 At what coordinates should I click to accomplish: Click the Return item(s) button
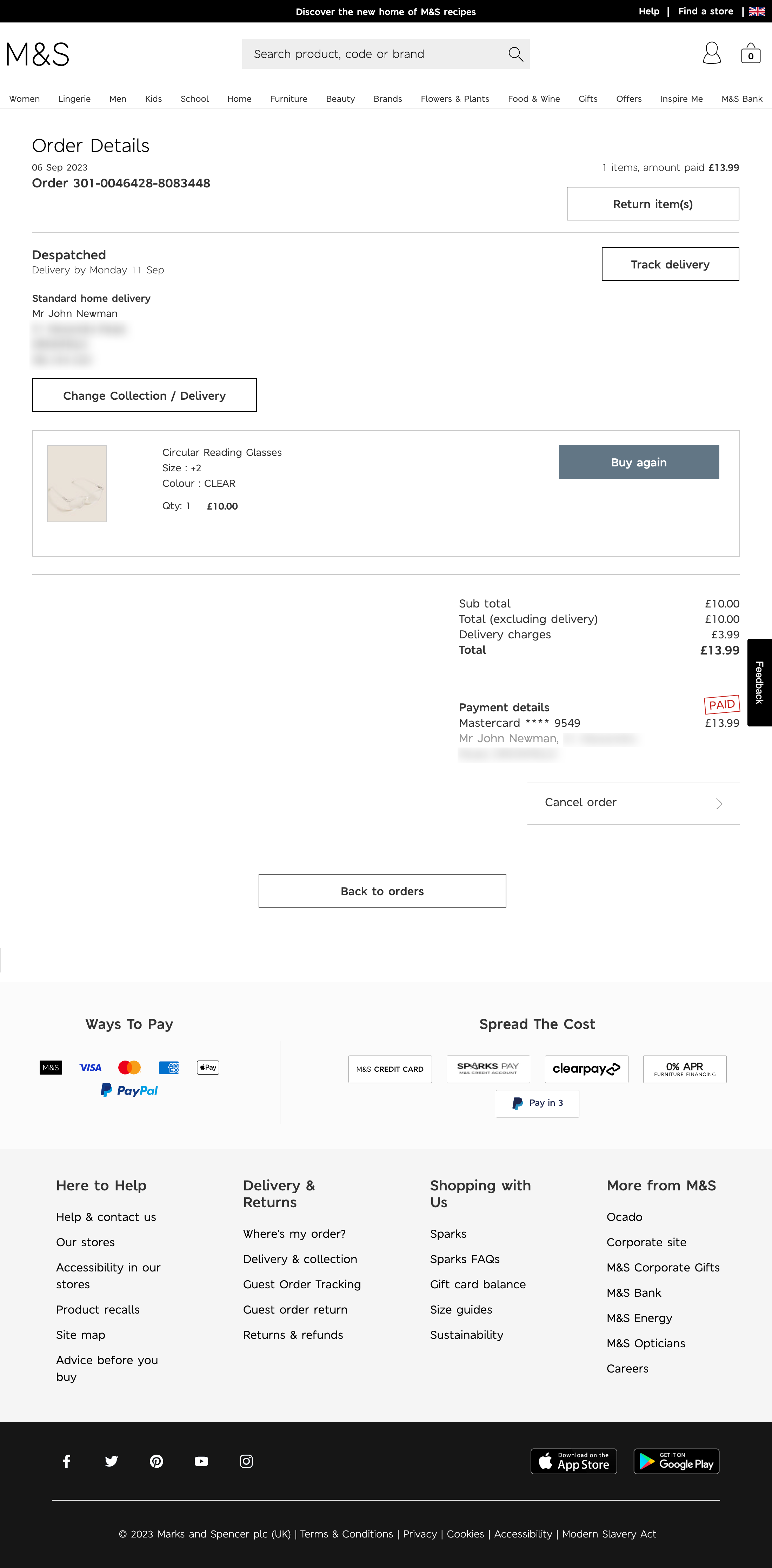click(x=652, y=203)
